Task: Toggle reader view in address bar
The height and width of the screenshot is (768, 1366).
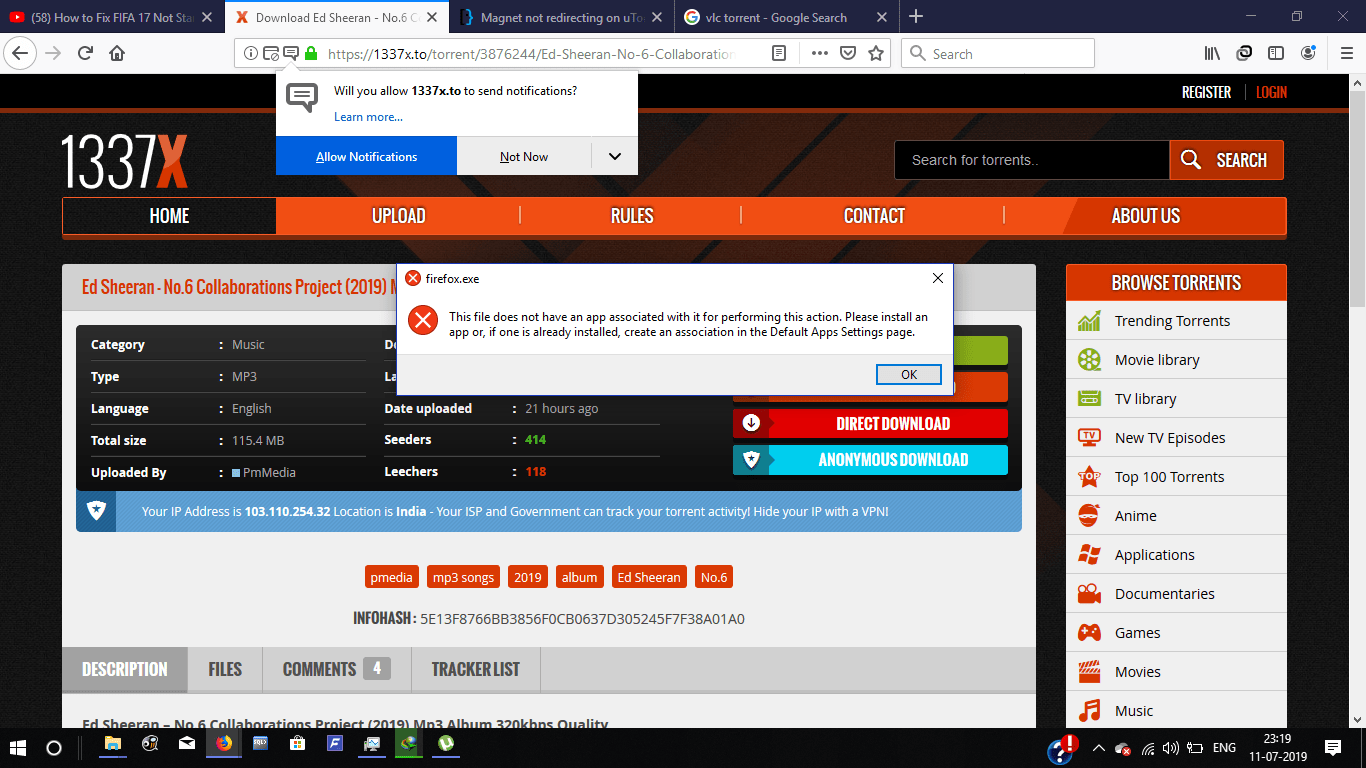Action: pyautogui.click(x=779, y=54)
